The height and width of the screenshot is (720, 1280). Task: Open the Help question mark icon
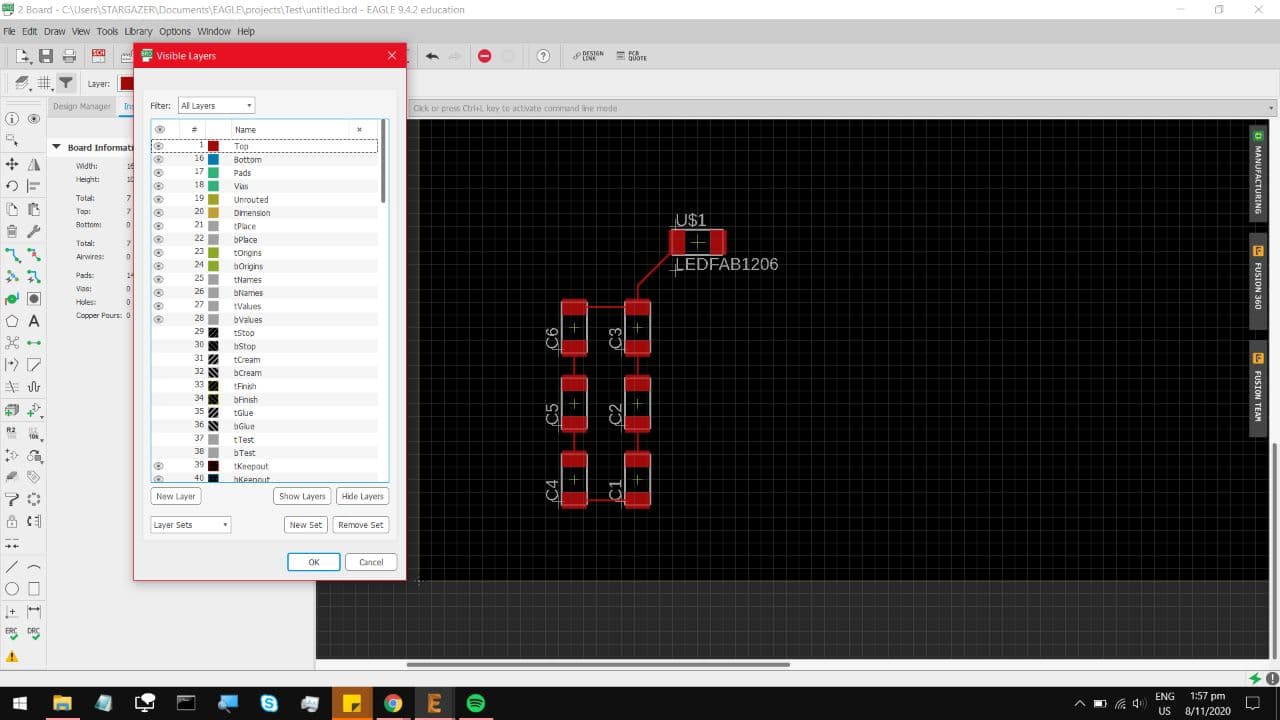(x=543, y=56)
